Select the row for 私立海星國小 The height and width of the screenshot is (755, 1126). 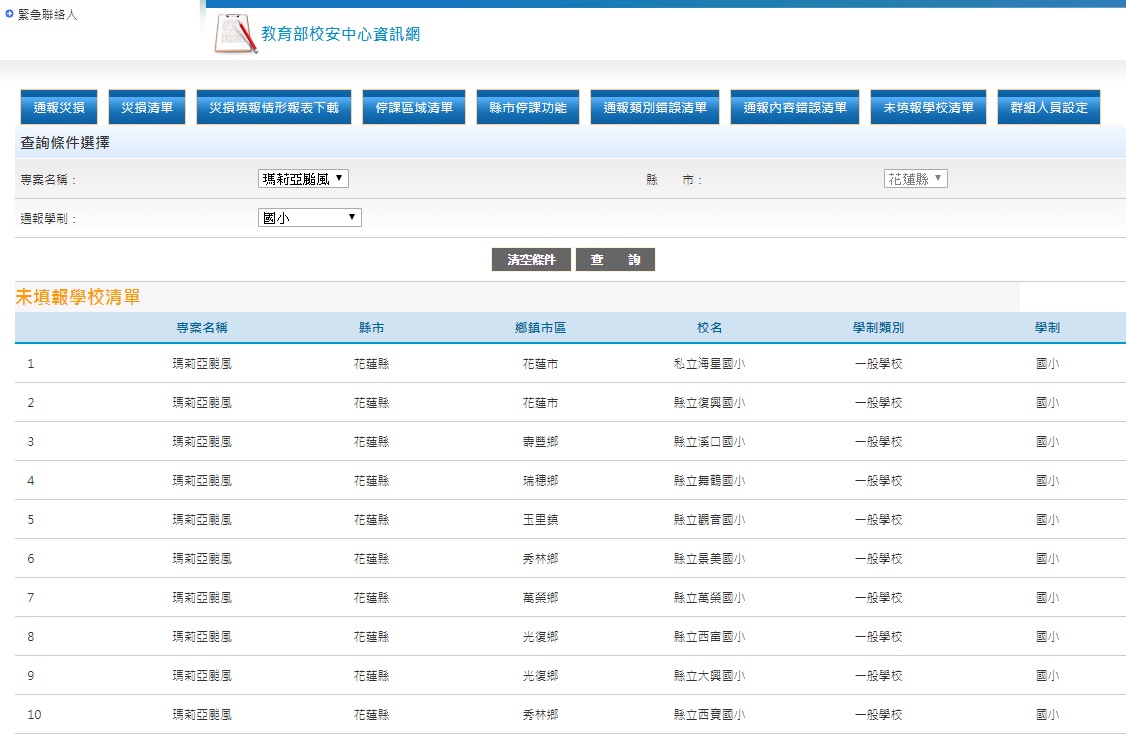pos(709,364)
